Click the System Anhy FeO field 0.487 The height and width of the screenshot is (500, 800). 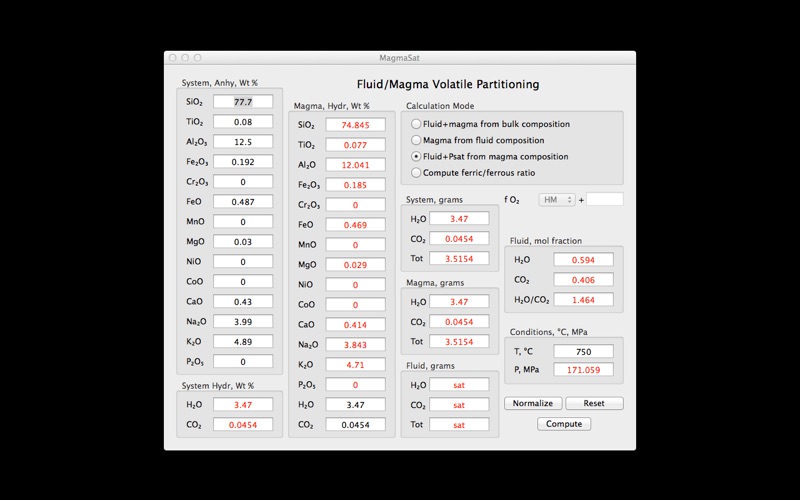(x=243, y=202)
